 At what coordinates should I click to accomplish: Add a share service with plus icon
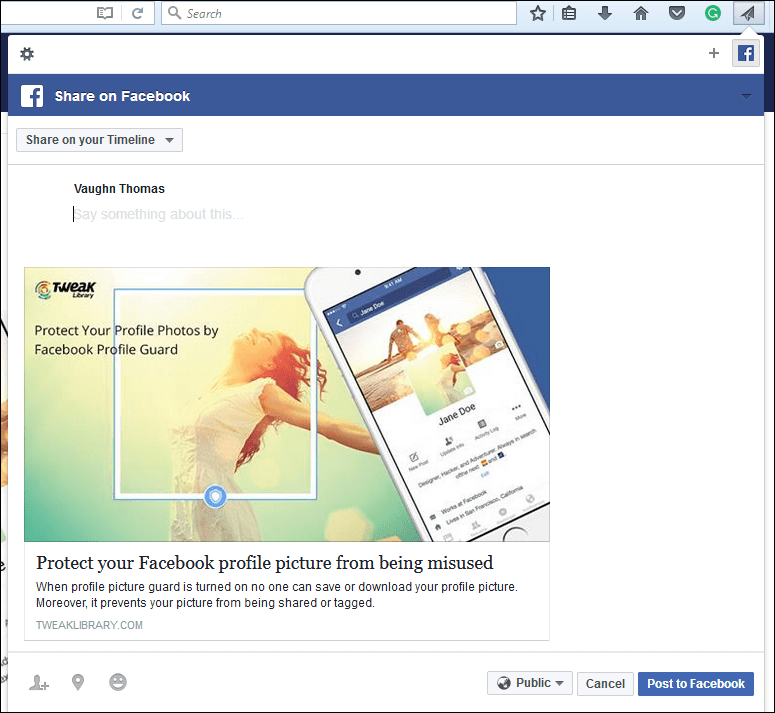point(714,53)
